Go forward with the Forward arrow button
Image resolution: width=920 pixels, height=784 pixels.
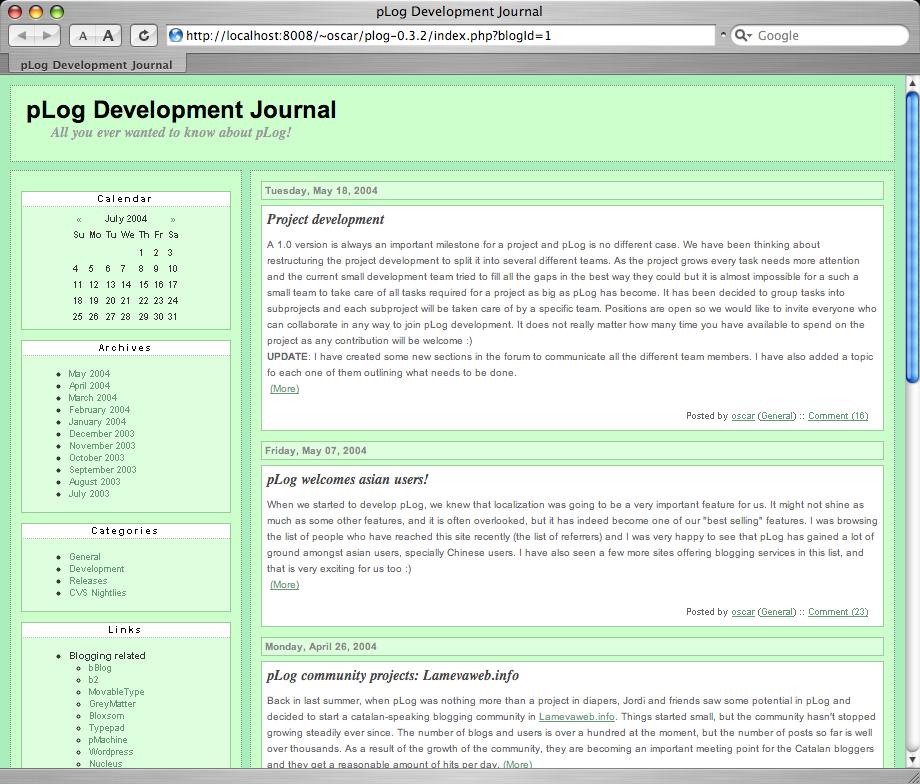pos(48,36)
